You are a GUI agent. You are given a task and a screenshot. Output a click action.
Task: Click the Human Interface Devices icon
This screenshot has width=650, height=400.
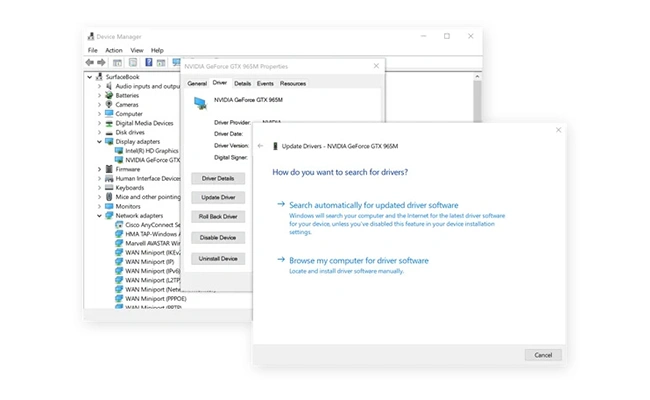109,178
